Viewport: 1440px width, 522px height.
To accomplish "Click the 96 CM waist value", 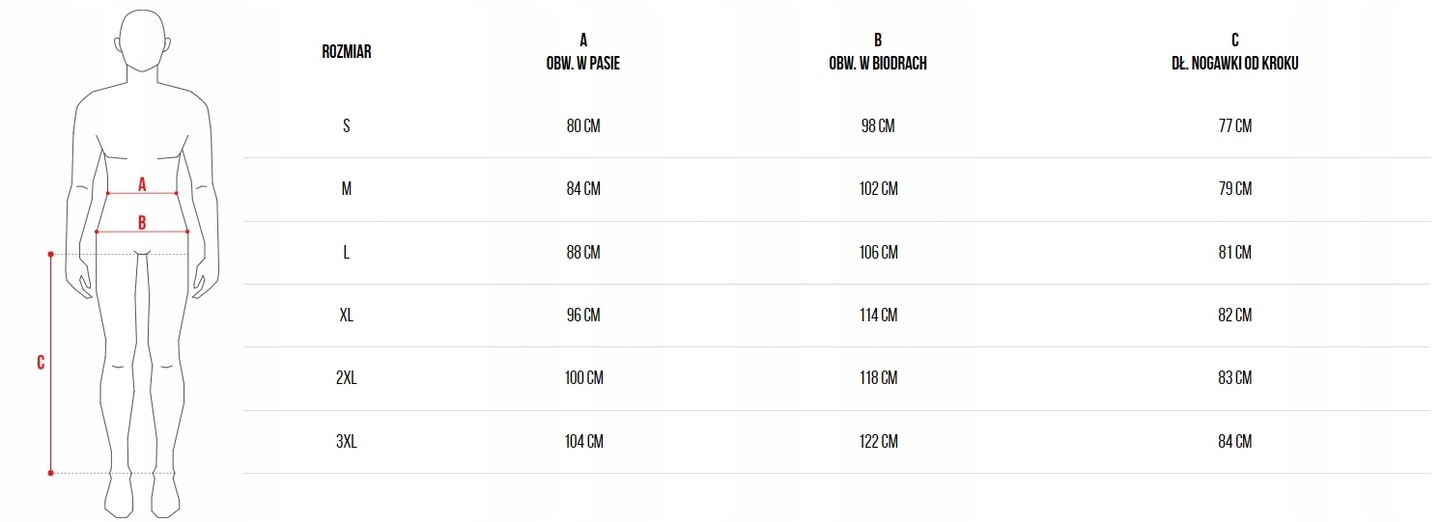I will point(583,315).
